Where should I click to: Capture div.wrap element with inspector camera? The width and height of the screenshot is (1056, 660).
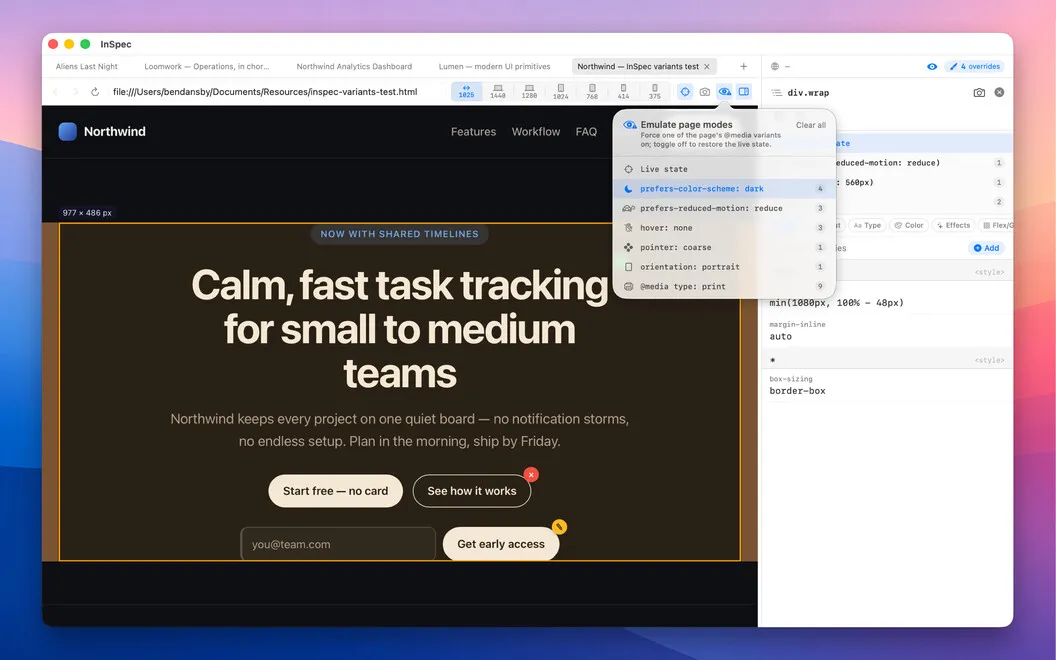click(x=979, y=92)
